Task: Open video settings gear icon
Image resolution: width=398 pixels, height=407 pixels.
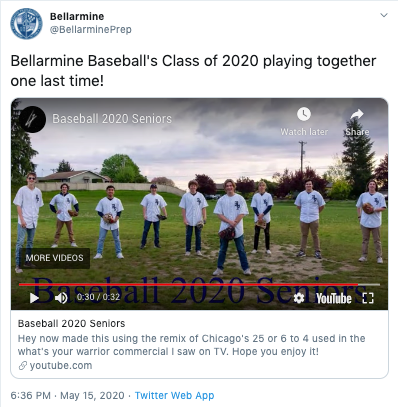Action: point(299,298)
